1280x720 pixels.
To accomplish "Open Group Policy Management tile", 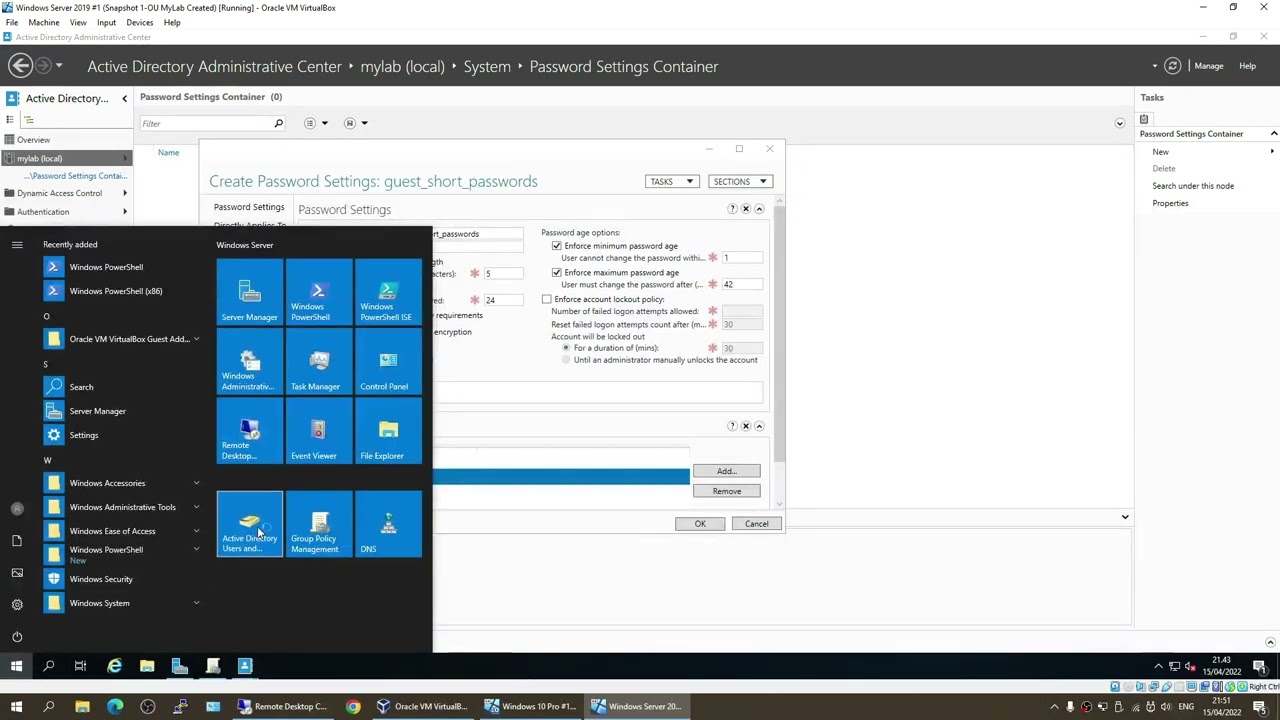I will pyautogui.click(x=318, y=524).
